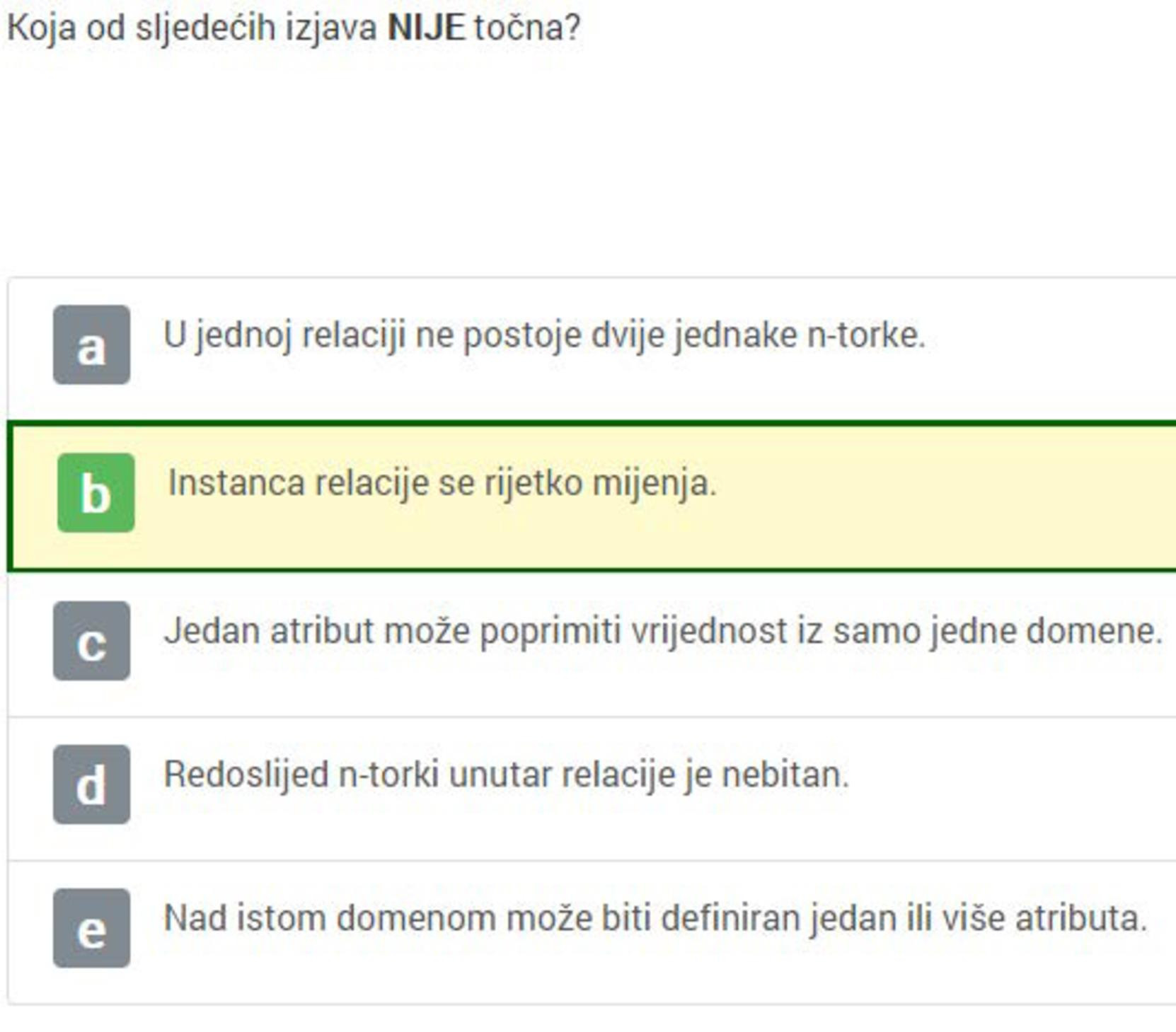Click the word 'n-torke' in option a

click(866, 335)
